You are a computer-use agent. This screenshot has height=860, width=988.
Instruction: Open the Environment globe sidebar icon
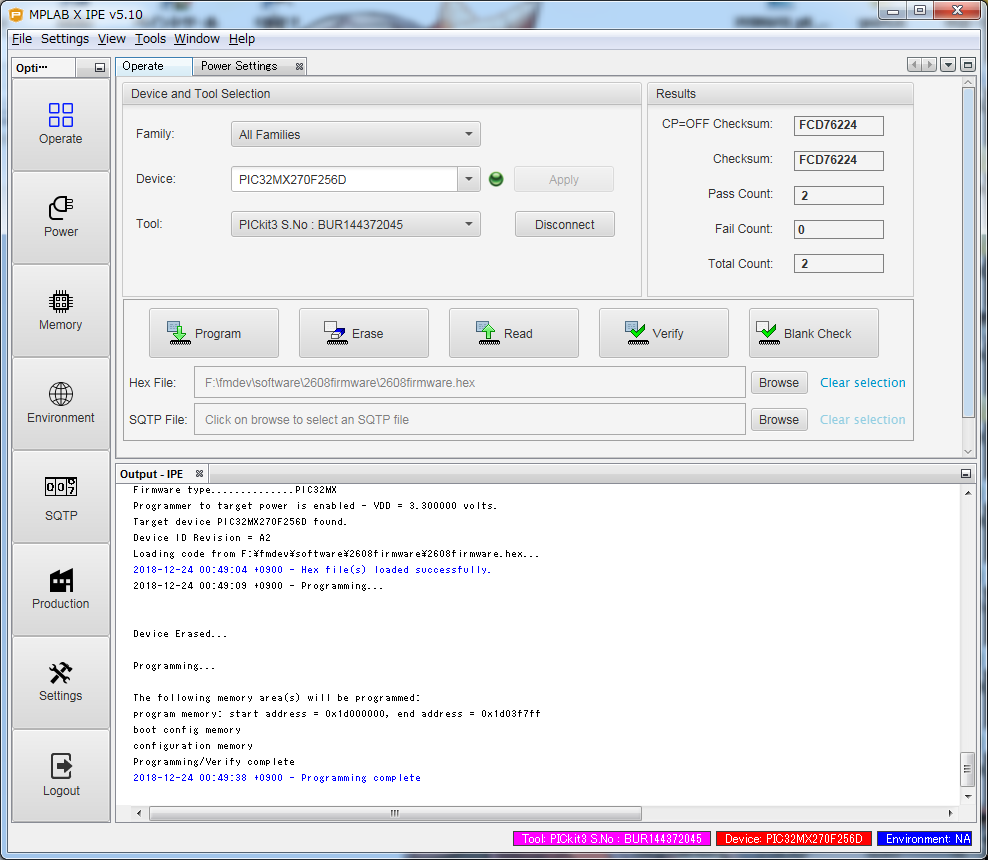[61, 403]
